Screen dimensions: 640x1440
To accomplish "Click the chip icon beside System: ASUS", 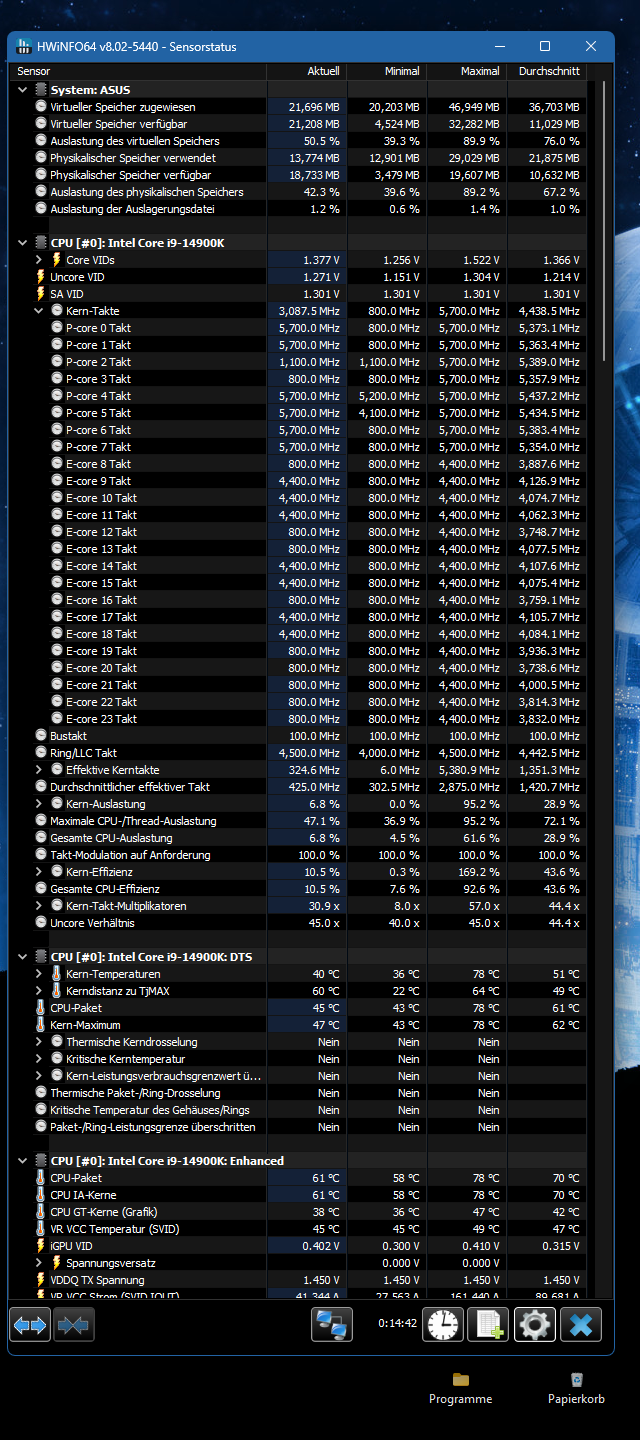I will click(x=41, y=90).
